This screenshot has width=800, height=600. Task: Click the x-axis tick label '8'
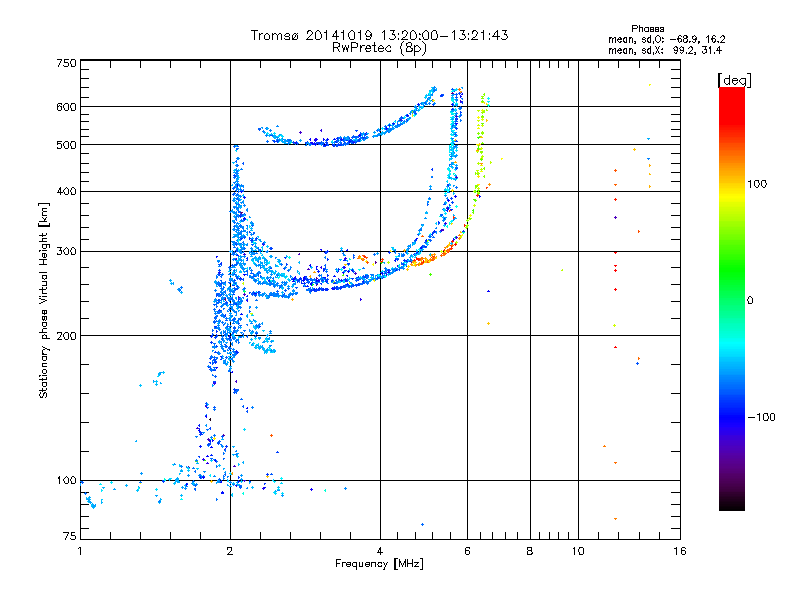530,551
